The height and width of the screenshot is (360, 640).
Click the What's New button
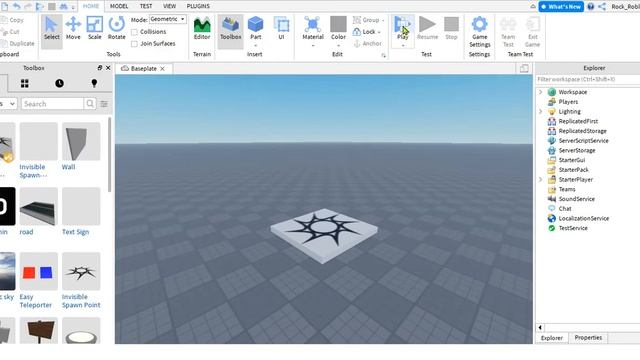[561, 7]
